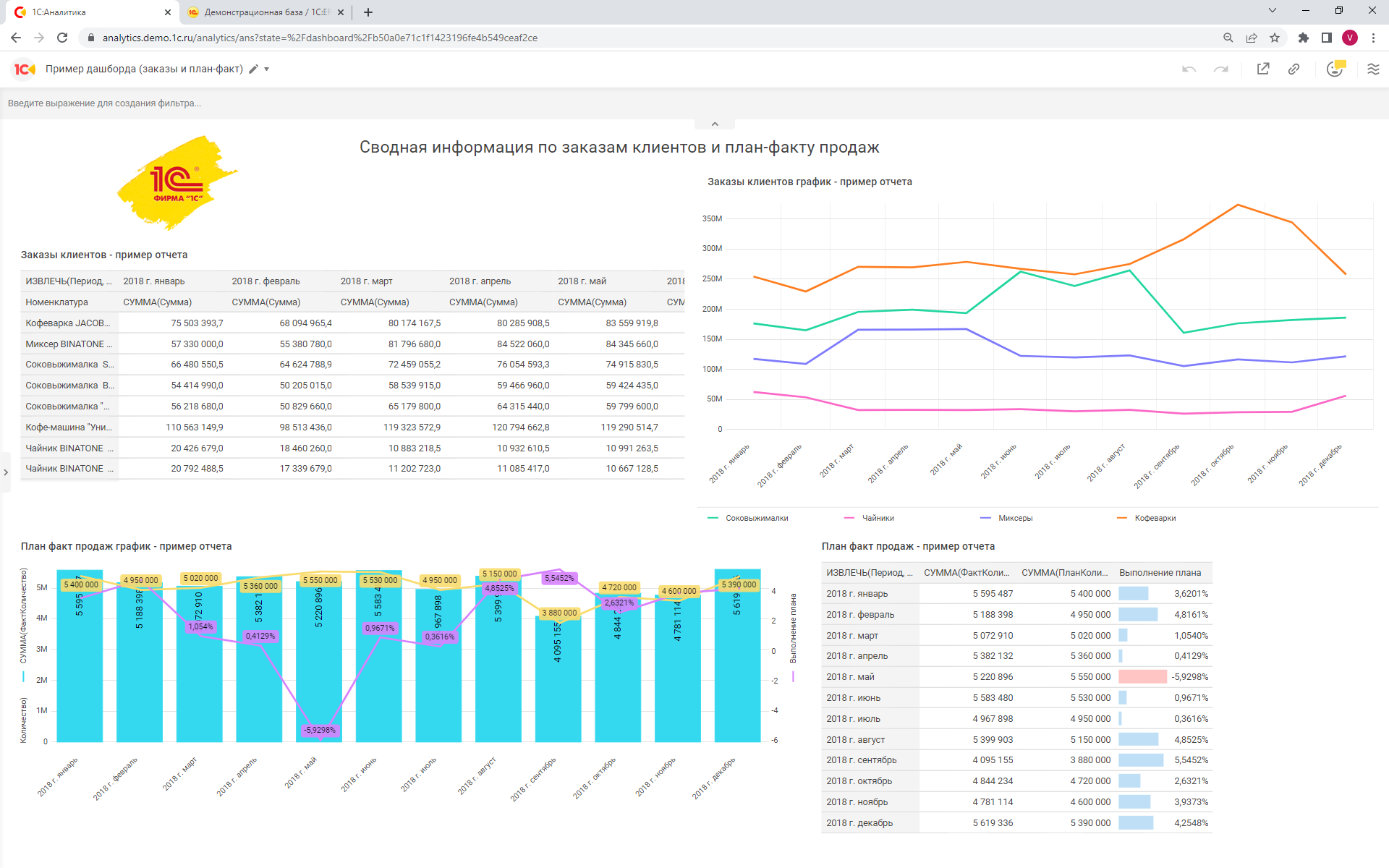Click the pencil edit icon beside dashboard title

253,69
